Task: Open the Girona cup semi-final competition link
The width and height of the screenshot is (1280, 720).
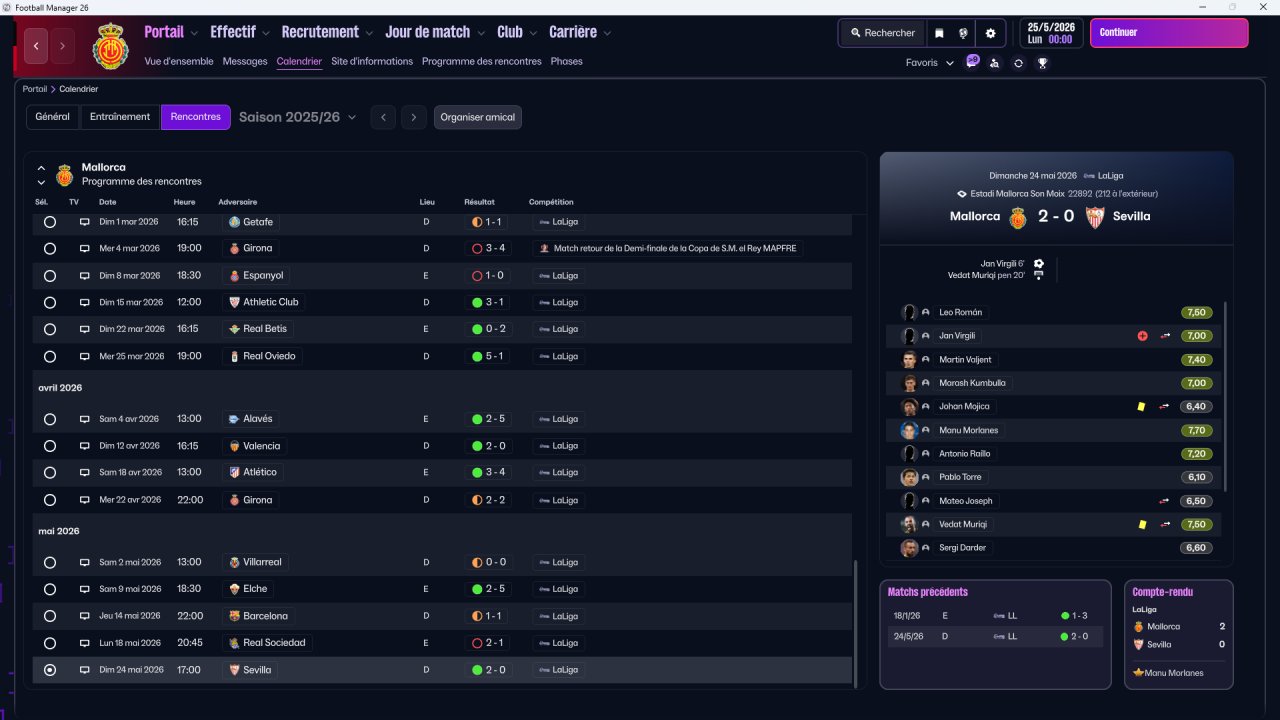Action: point(668,248)
